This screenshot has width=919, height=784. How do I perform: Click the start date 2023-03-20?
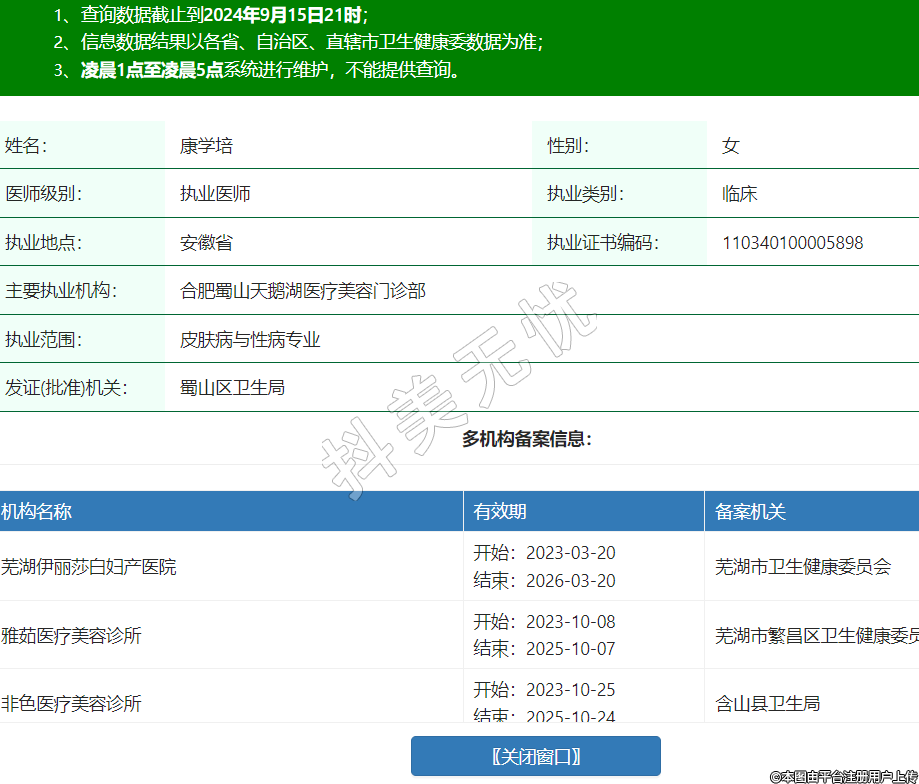(570, 554)
